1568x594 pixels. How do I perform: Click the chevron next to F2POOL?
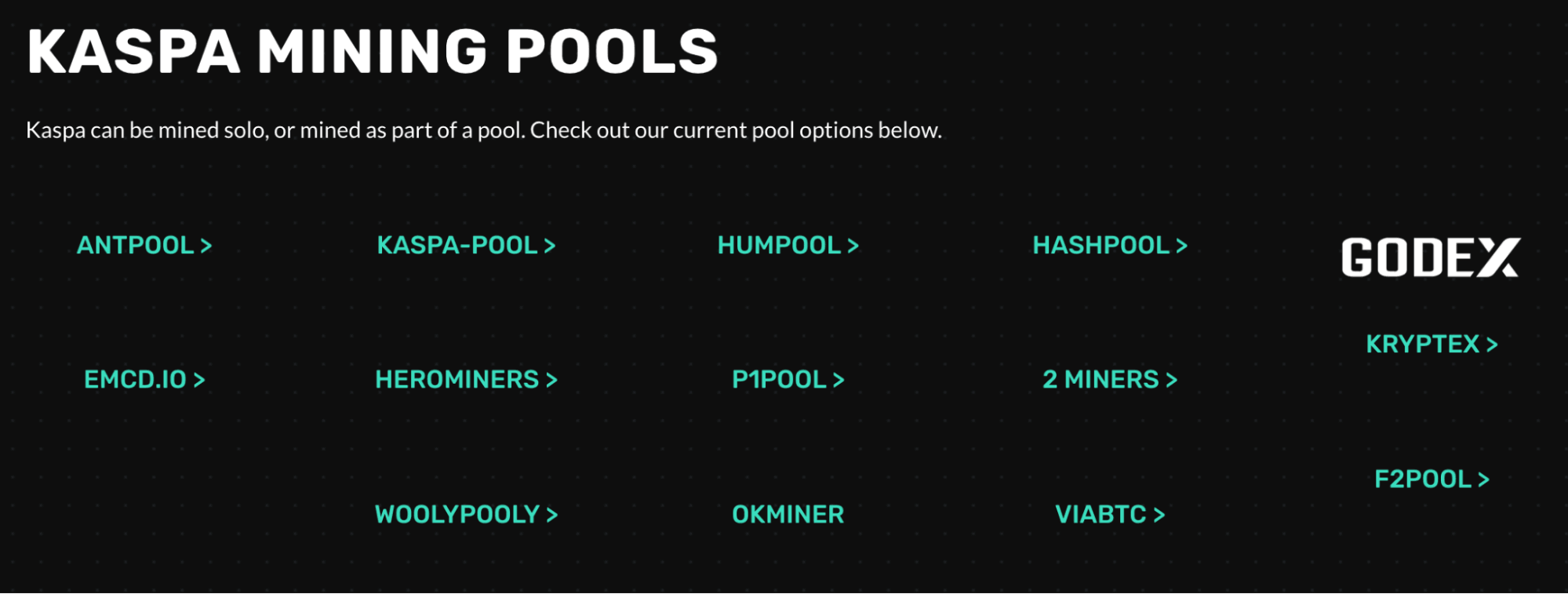1483,480
